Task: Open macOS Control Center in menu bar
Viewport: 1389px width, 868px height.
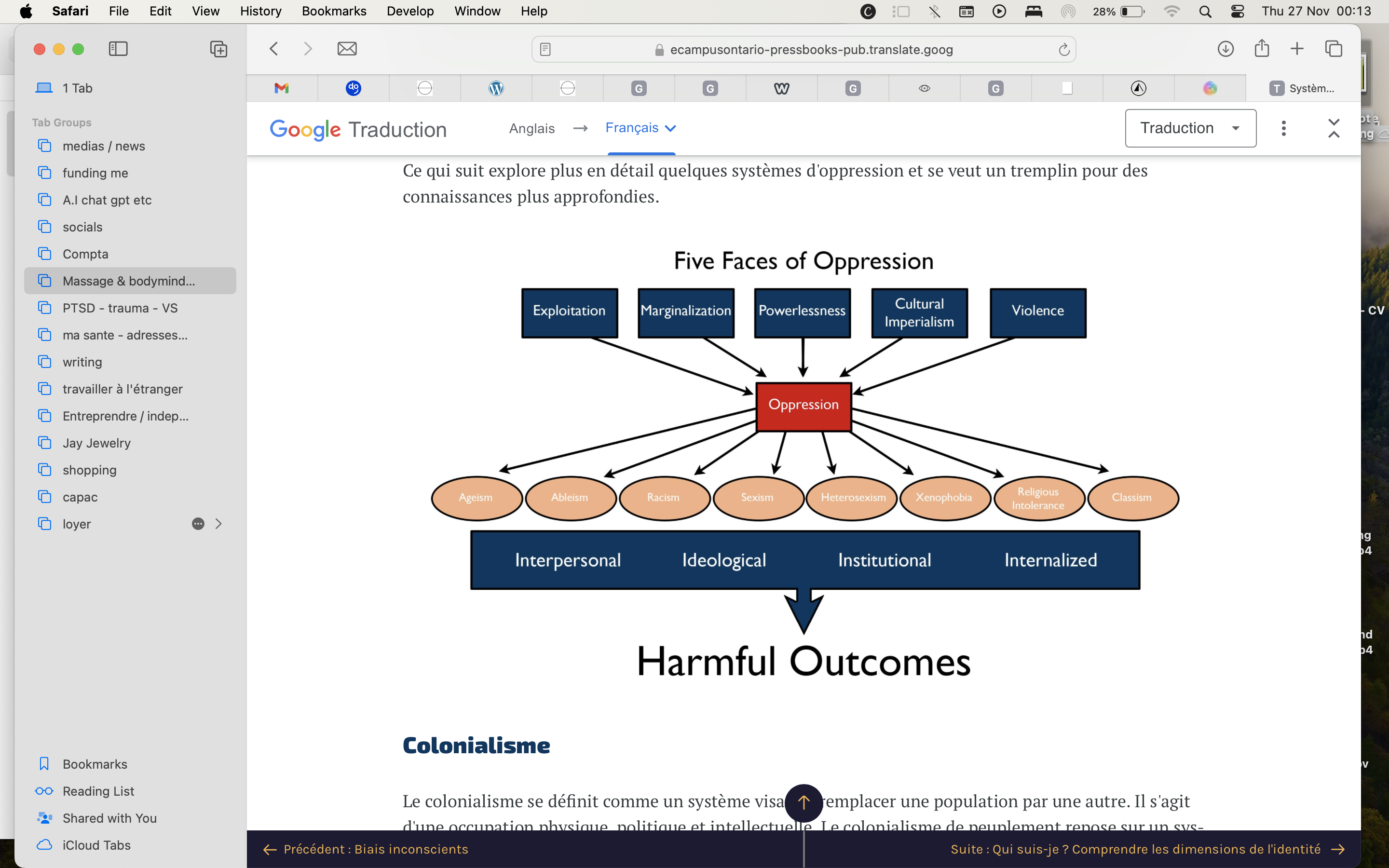Action: coord(1238,11)
